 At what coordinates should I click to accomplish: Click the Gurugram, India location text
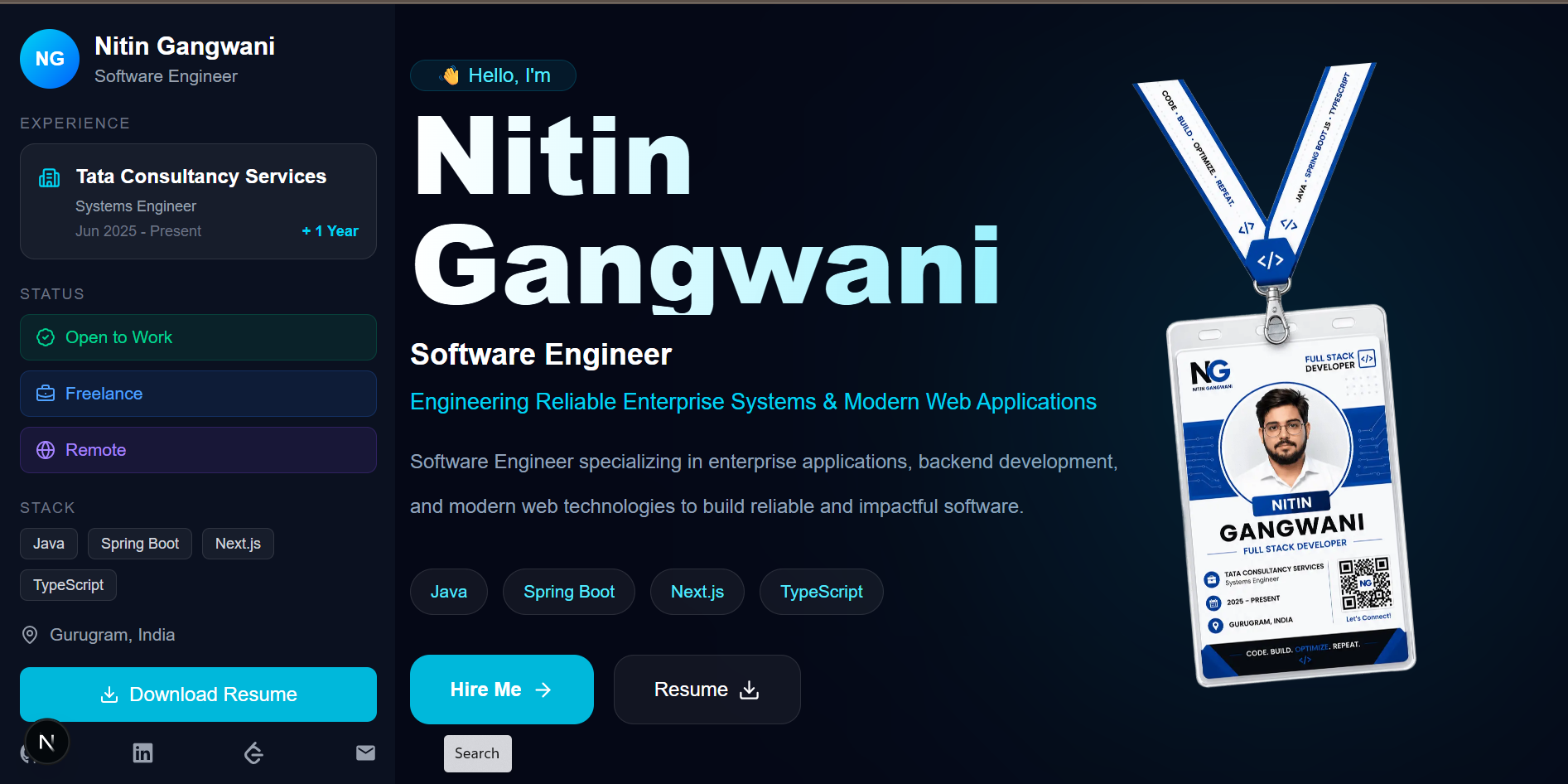point(113,635)
